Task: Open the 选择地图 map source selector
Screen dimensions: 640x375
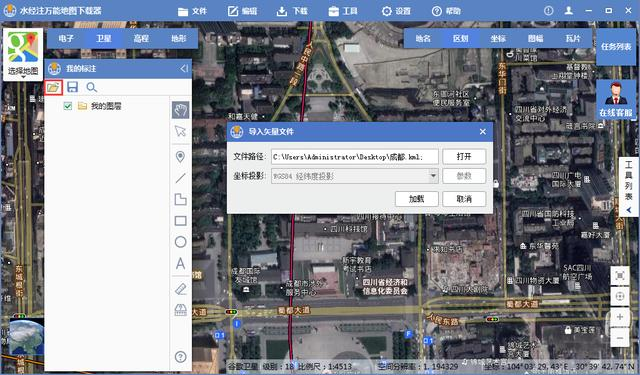Action: point(23,54)
